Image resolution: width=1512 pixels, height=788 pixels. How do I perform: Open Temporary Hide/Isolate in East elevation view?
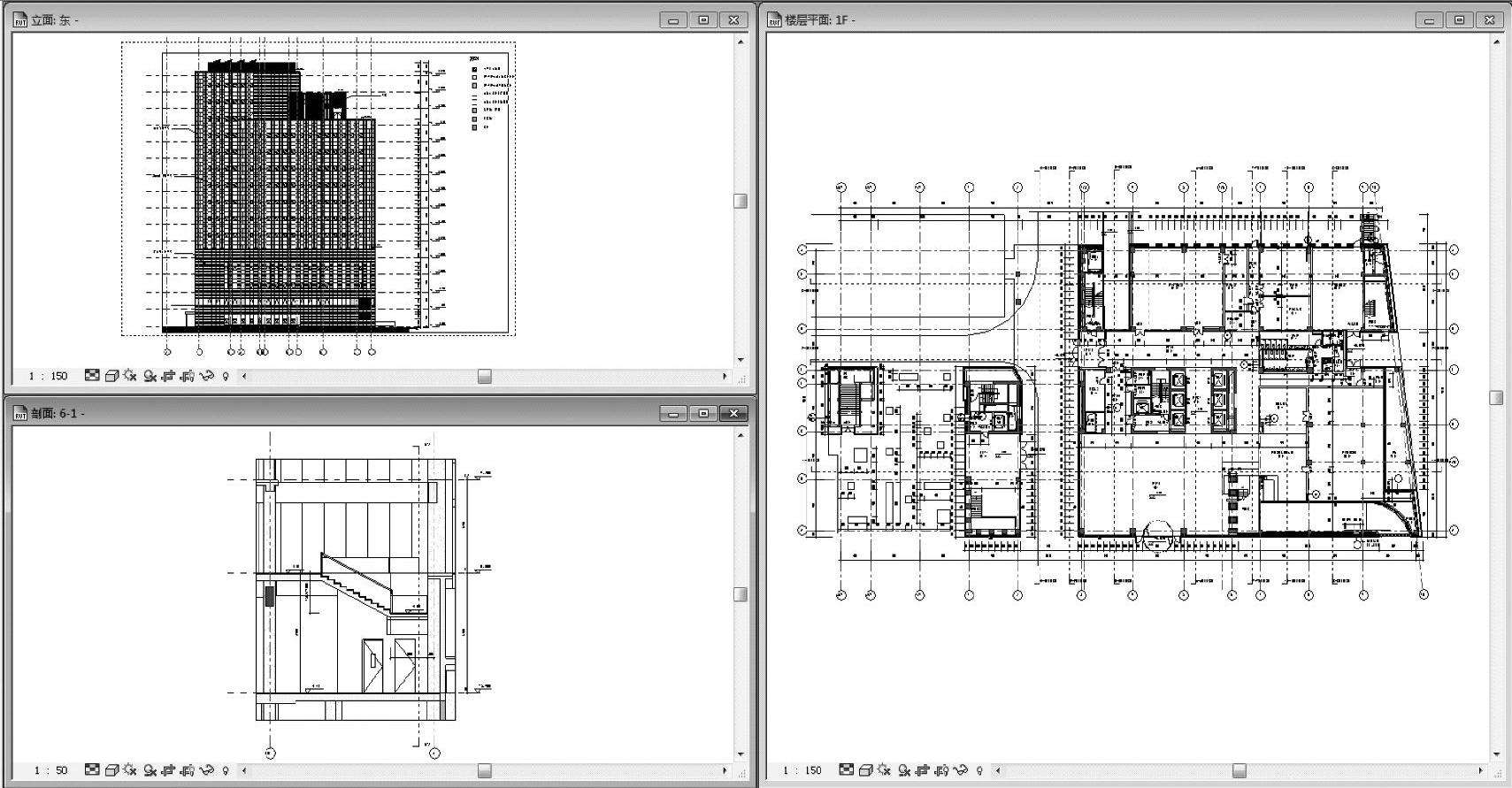(207, 376)
